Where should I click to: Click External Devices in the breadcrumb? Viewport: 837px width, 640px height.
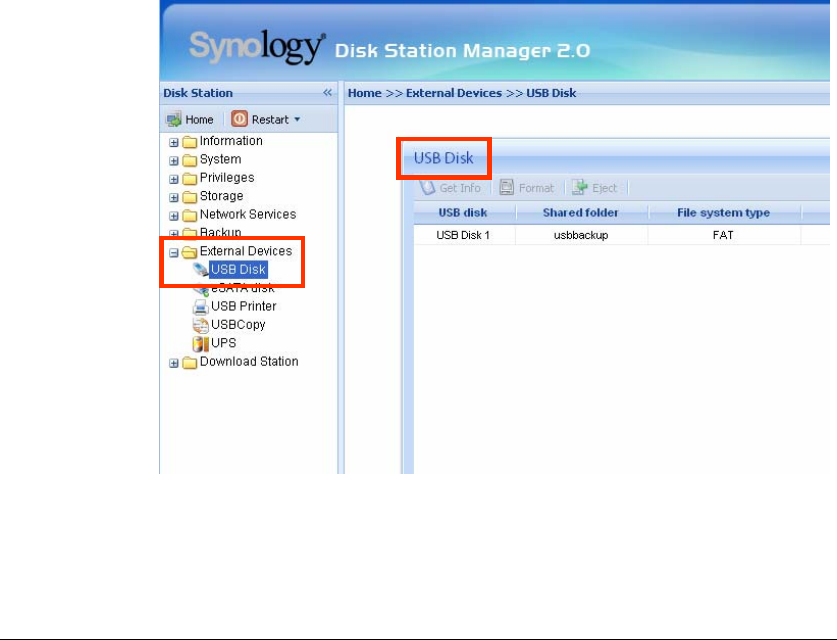[x=454, y=93]
